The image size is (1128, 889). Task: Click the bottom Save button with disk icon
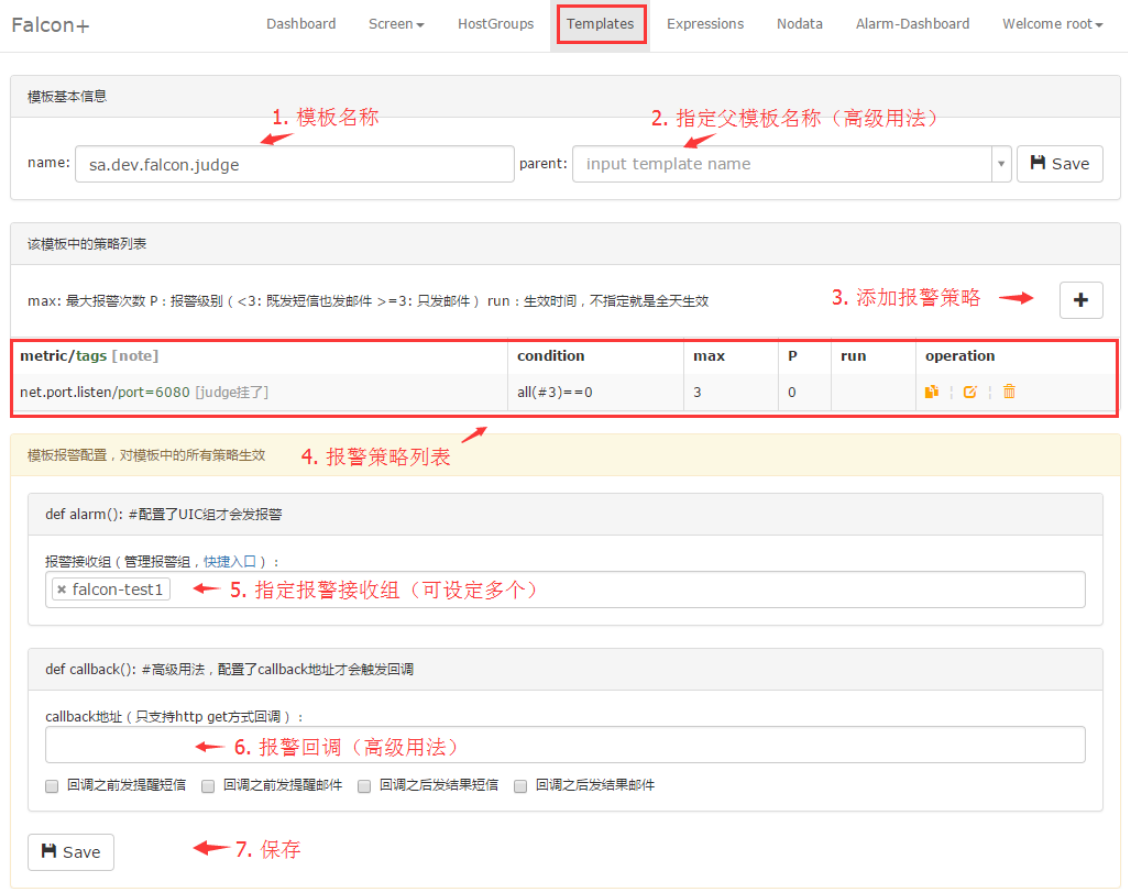[x=70, y=852]
